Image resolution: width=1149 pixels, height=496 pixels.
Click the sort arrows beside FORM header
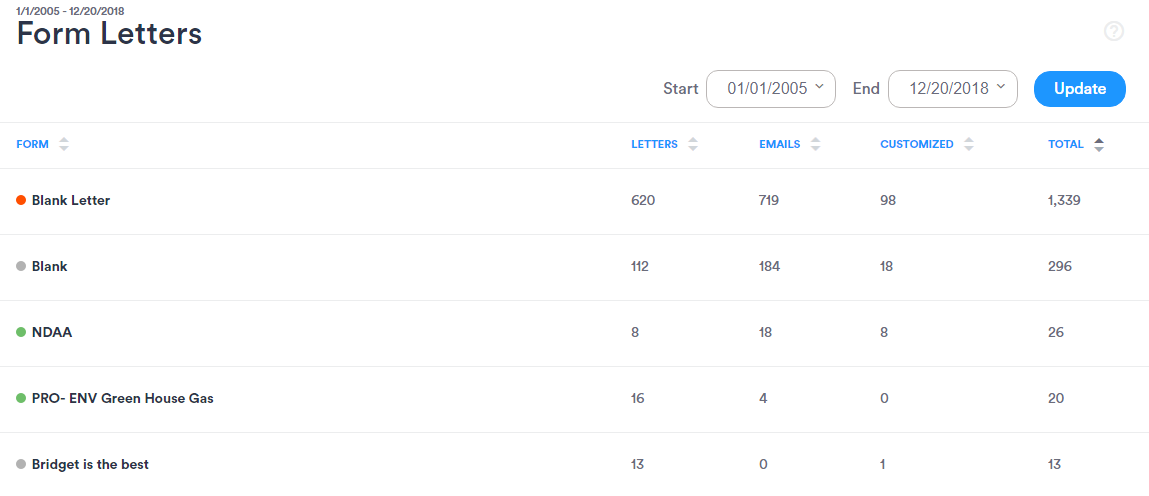point(64,144)
